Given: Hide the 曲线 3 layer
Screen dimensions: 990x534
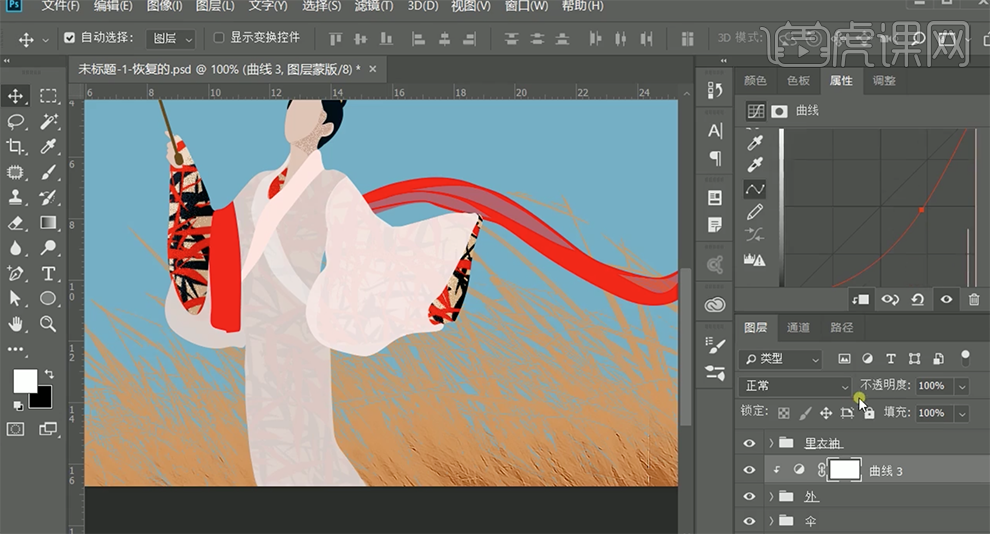Looking at the screenshot, I should pos(749,470).
